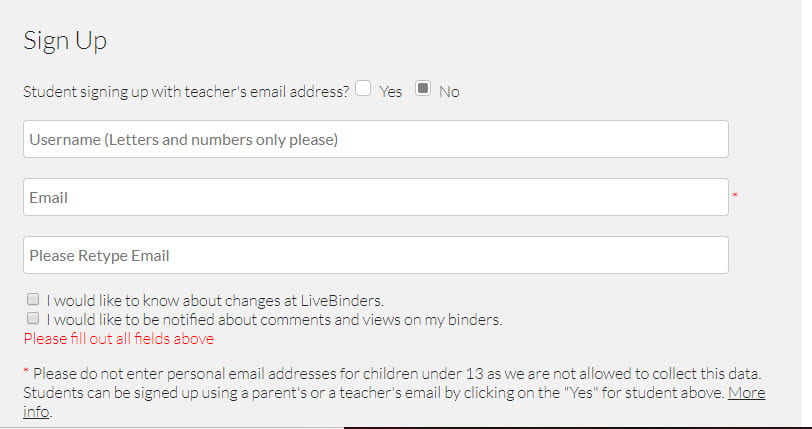Click the student signing up question text
Screen dimensions: 812x429
pyautogui.click(x=186, y=91)
